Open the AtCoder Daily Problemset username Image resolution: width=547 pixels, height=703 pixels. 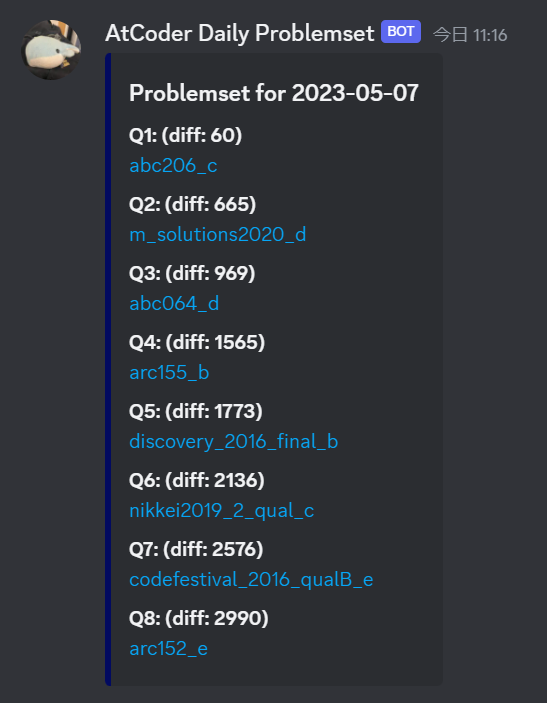pyautogui.click(x=239, y=34)
